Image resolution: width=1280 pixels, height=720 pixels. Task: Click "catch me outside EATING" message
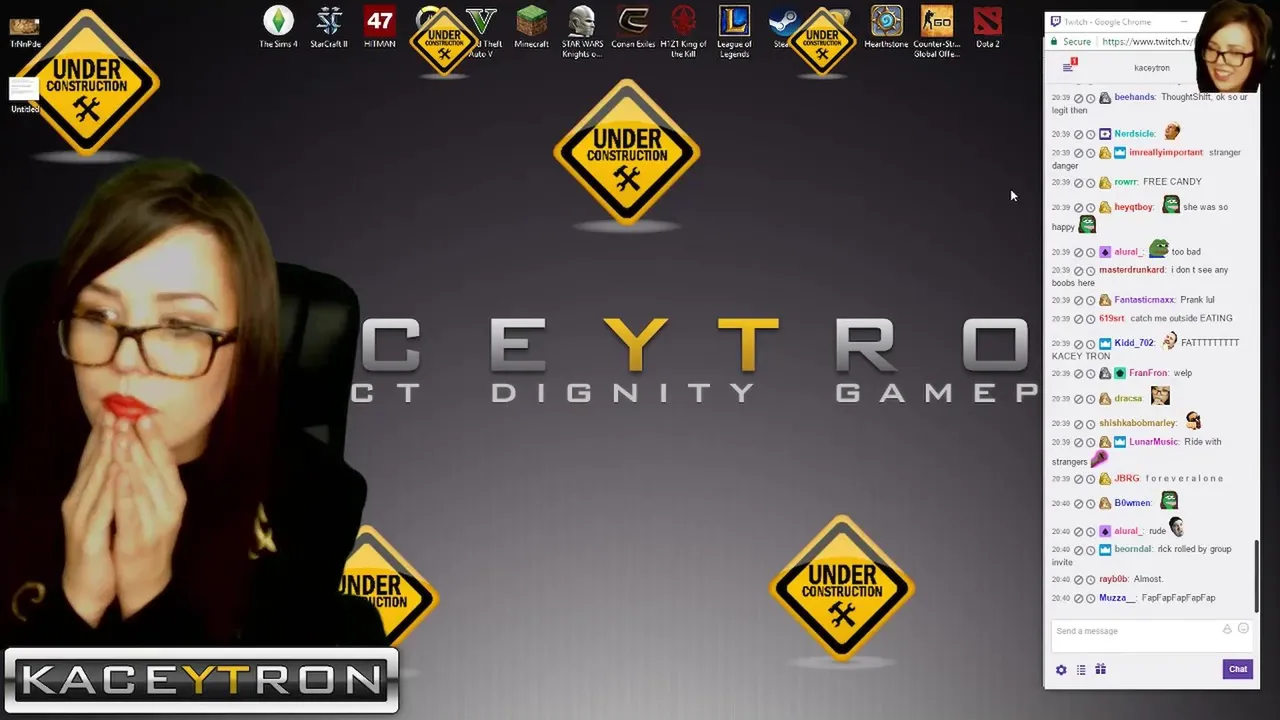click(x=1181, y=318)
